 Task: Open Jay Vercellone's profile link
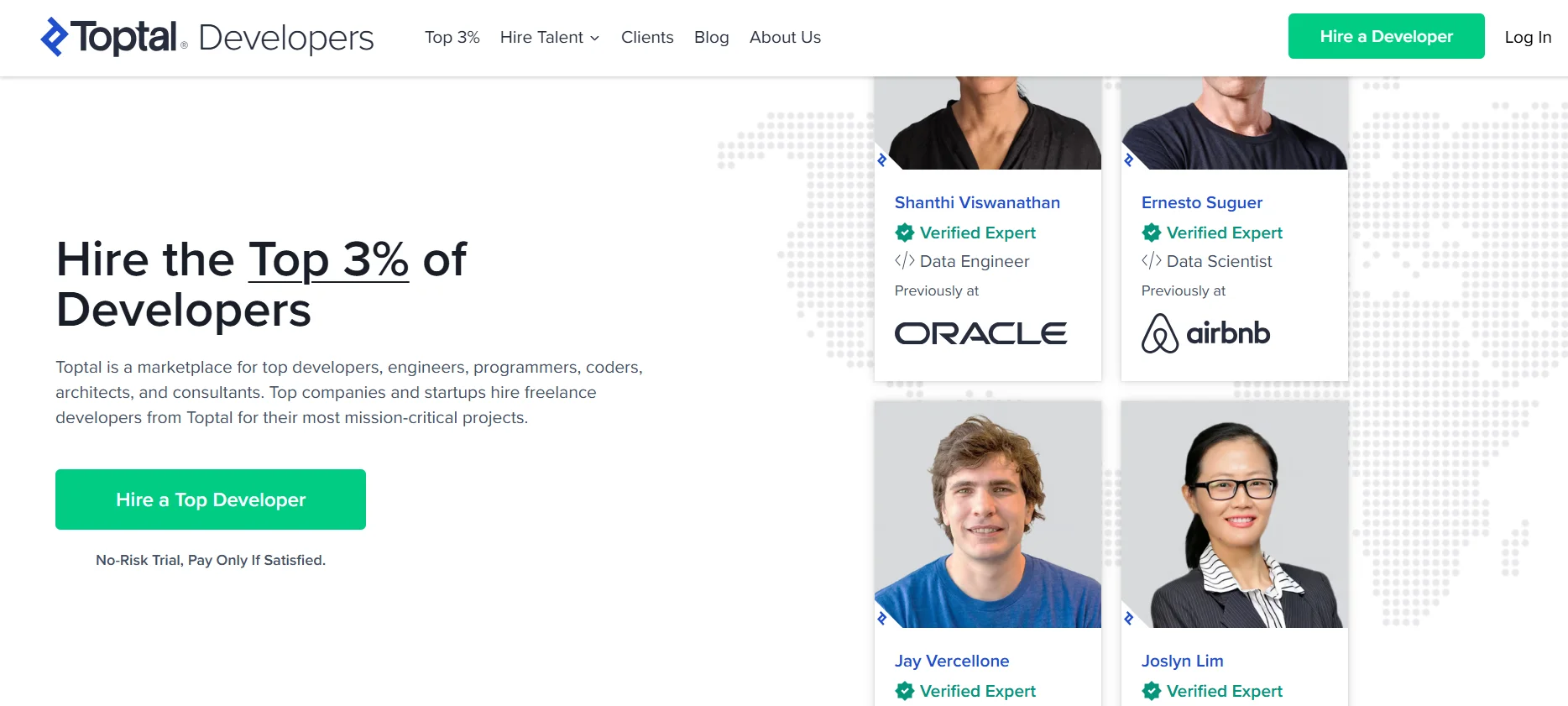click(952, 661)
